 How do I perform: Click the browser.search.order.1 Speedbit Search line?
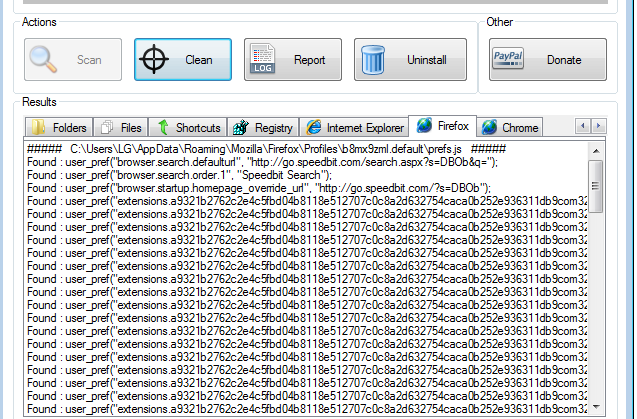pyautogui.click(x=180, y=175)
